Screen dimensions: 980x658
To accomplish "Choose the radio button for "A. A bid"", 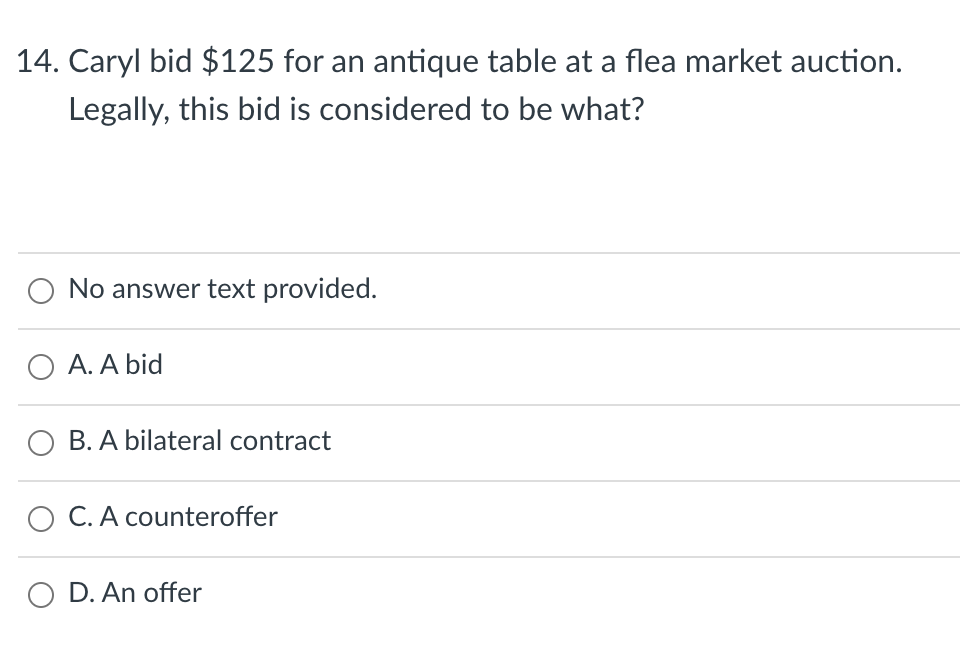I will click(42, 367).
